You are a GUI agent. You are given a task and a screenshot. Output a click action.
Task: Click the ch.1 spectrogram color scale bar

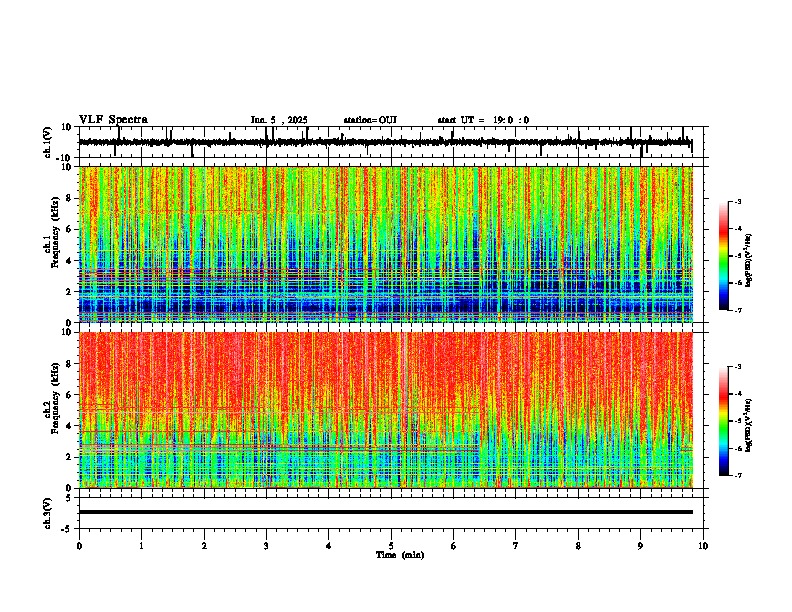[x=724, y=256]
